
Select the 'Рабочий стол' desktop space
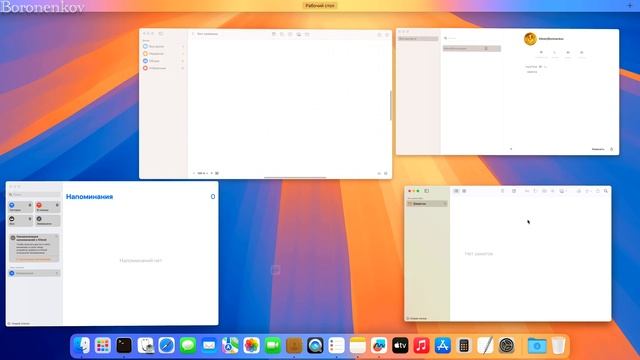(320, 6)
